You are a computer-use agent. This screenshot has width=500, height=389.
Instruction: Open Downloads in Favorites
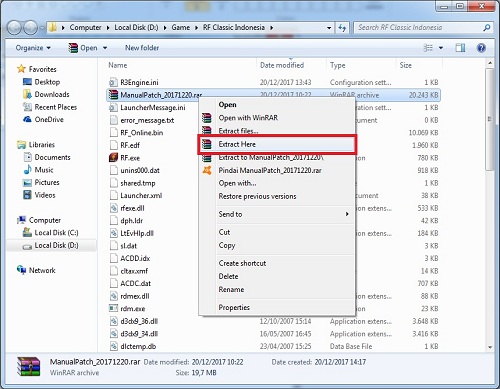[x=52, y=94]
